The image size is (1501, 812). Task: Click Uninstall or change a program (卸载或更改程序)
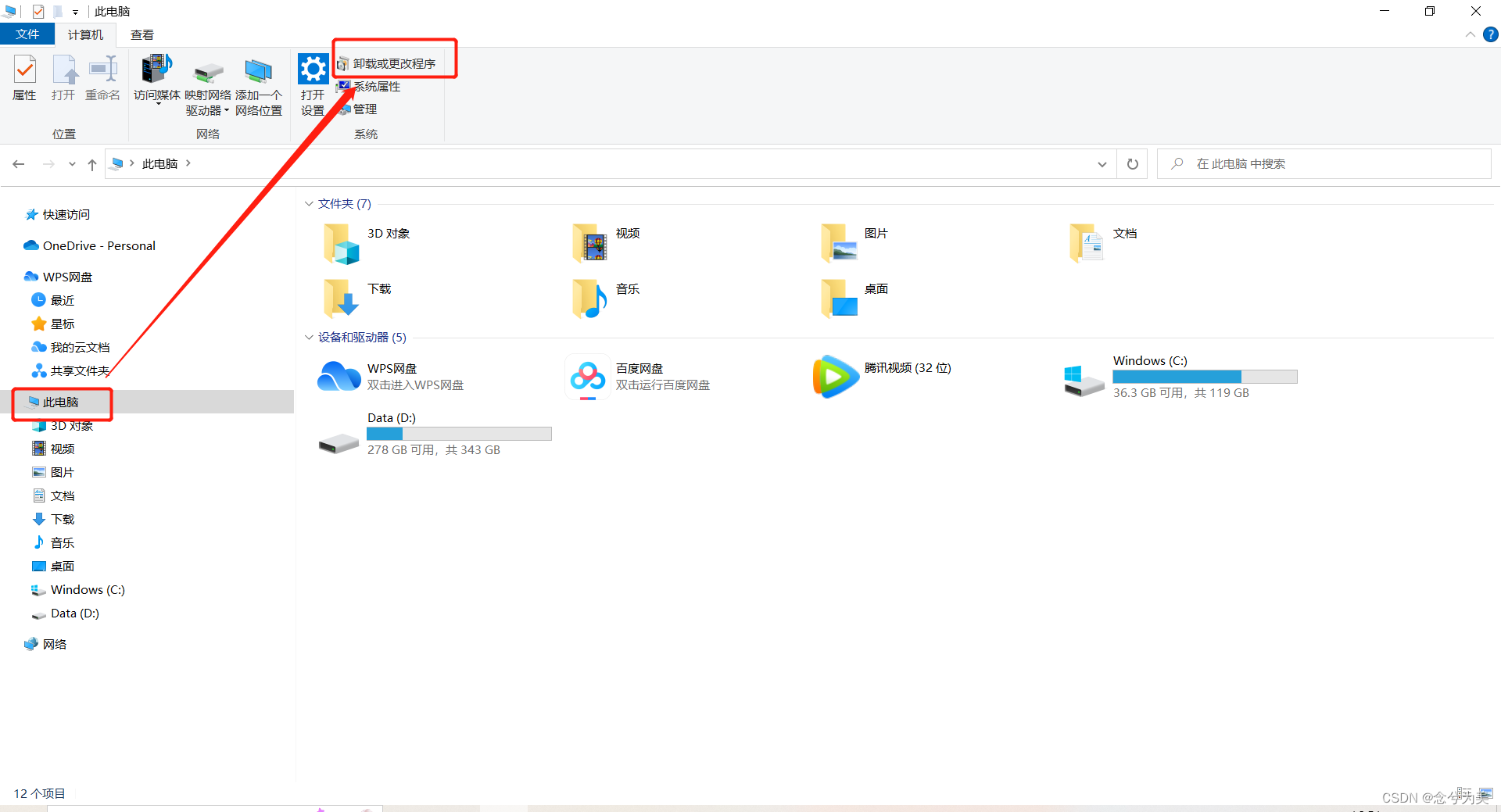[x=386, y=63]
